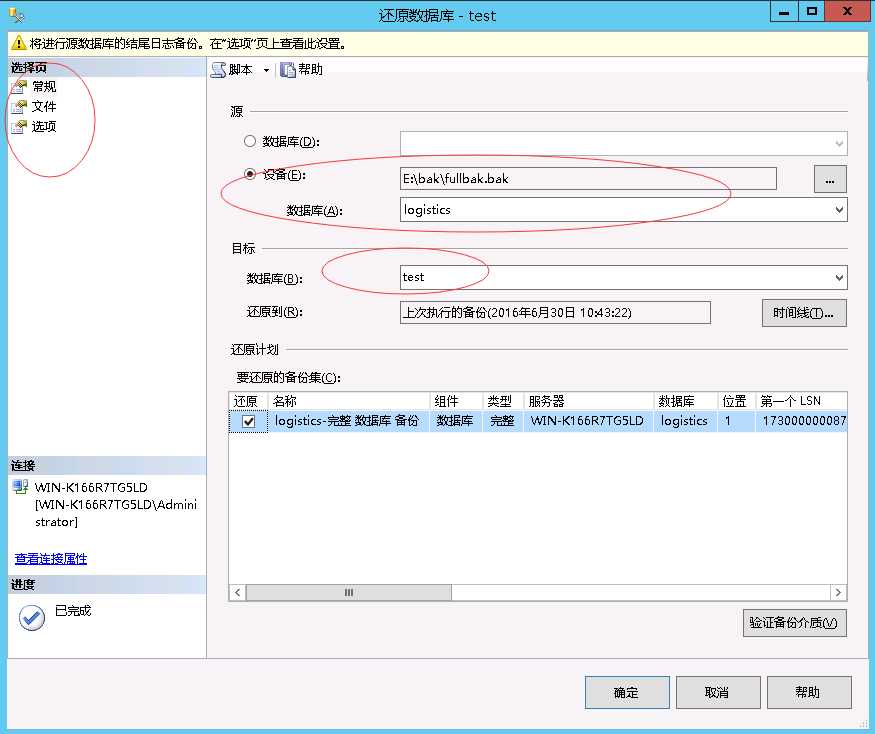Click the window title bar app icon
The image size is (875, 734).
click(x=16, y=15)
